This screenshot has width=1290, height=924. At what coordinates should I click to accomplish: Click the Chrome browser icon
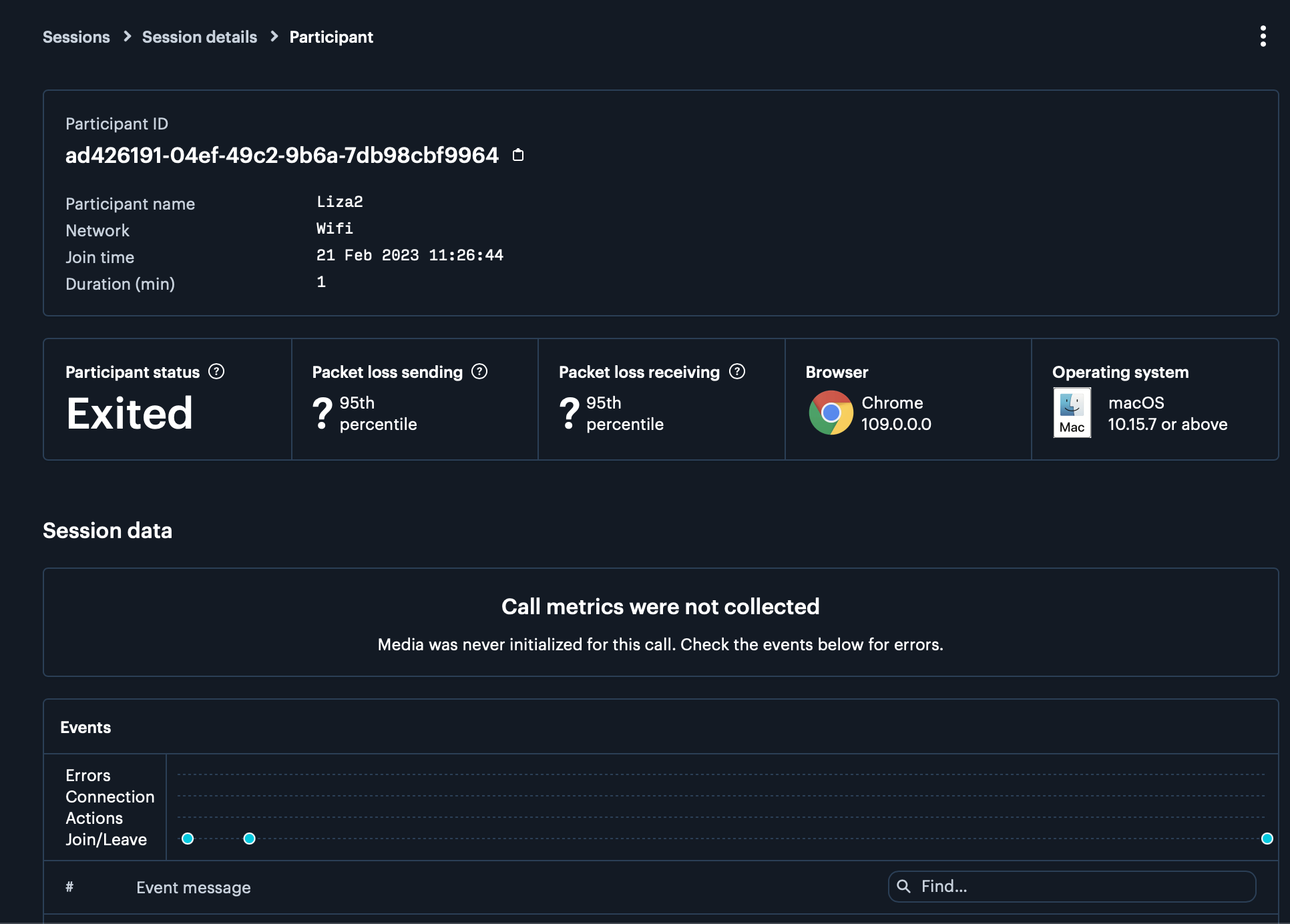(830, 413)
